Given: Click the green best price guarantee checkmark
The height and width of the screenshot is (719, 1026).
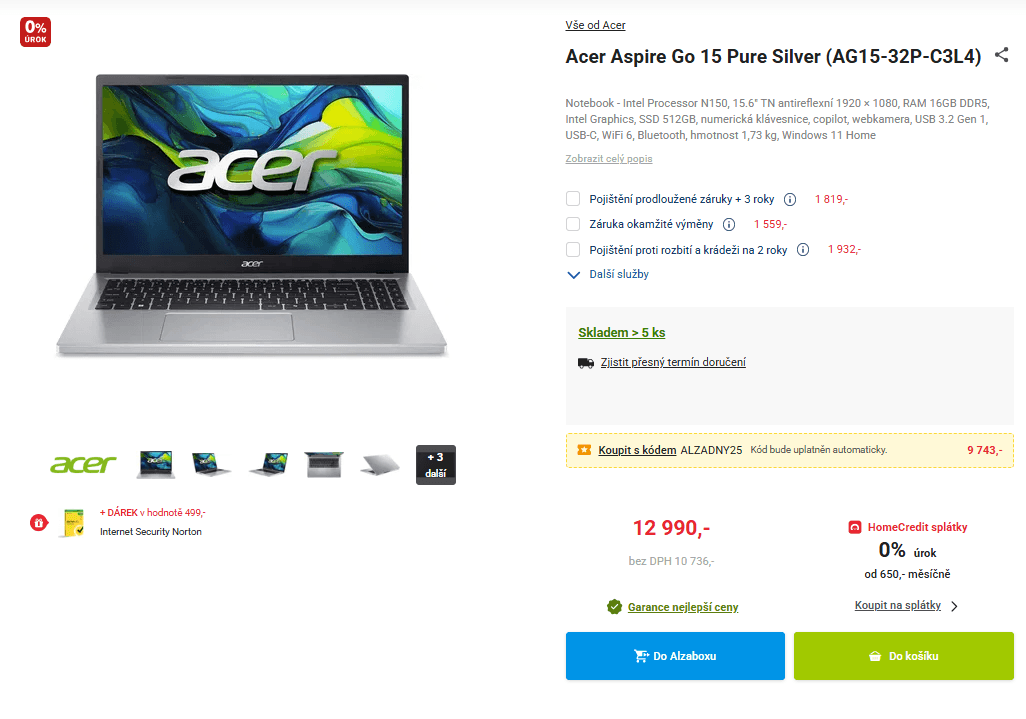Looking at the screenshot, I should click(x=614, y=607).
